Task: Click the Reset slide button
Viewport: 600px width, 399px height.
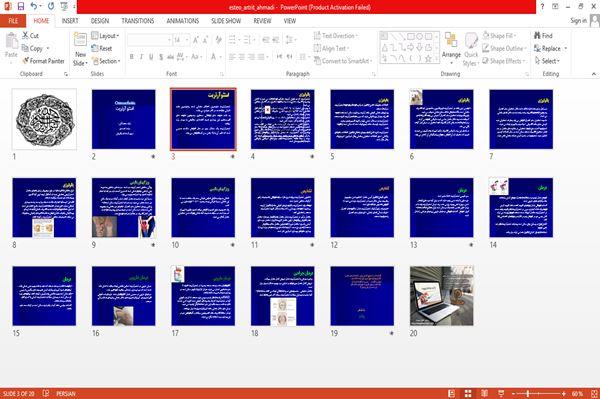Action: click(102, 48)
